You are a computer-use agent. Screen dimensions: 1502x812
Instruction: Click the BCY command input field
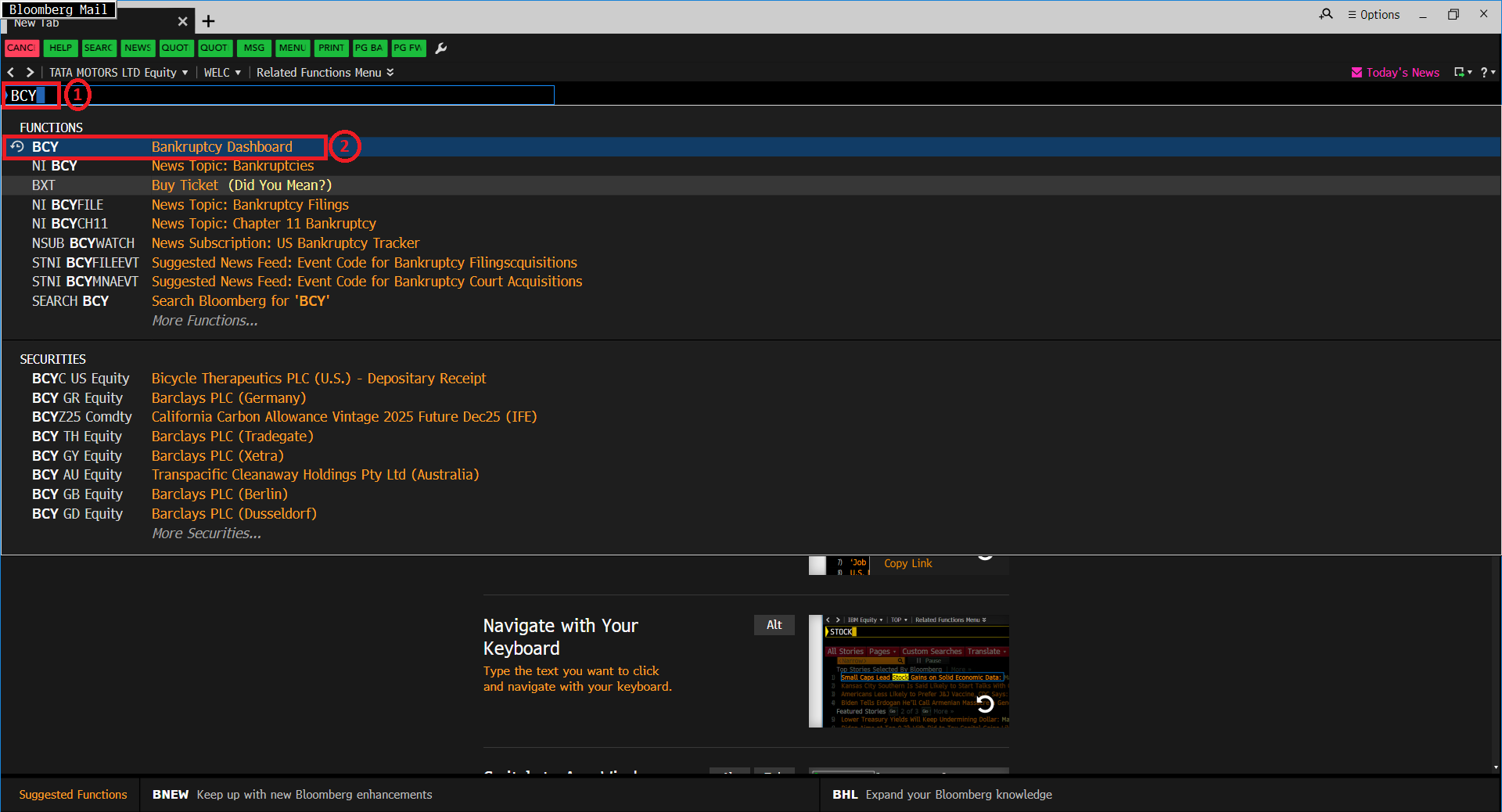[x=279, y=95]
